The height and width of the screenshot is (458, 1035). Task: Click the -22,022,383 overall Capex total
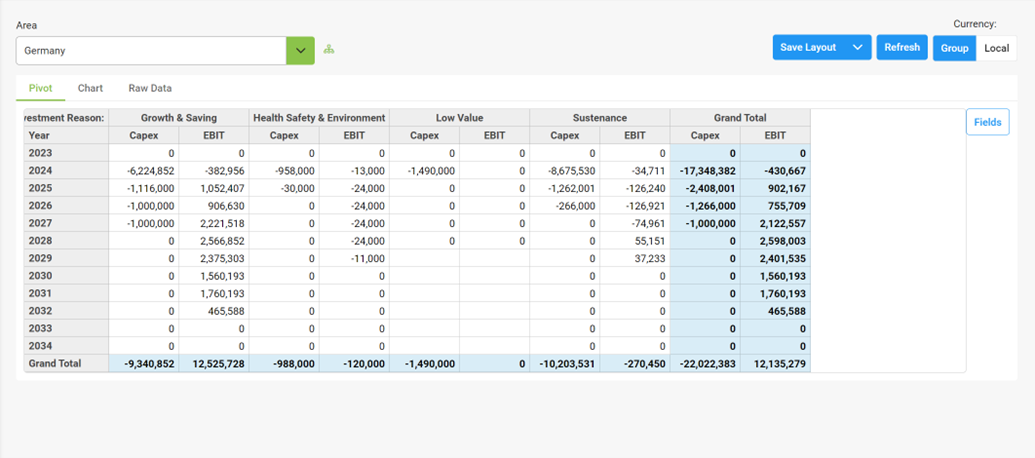705,363
